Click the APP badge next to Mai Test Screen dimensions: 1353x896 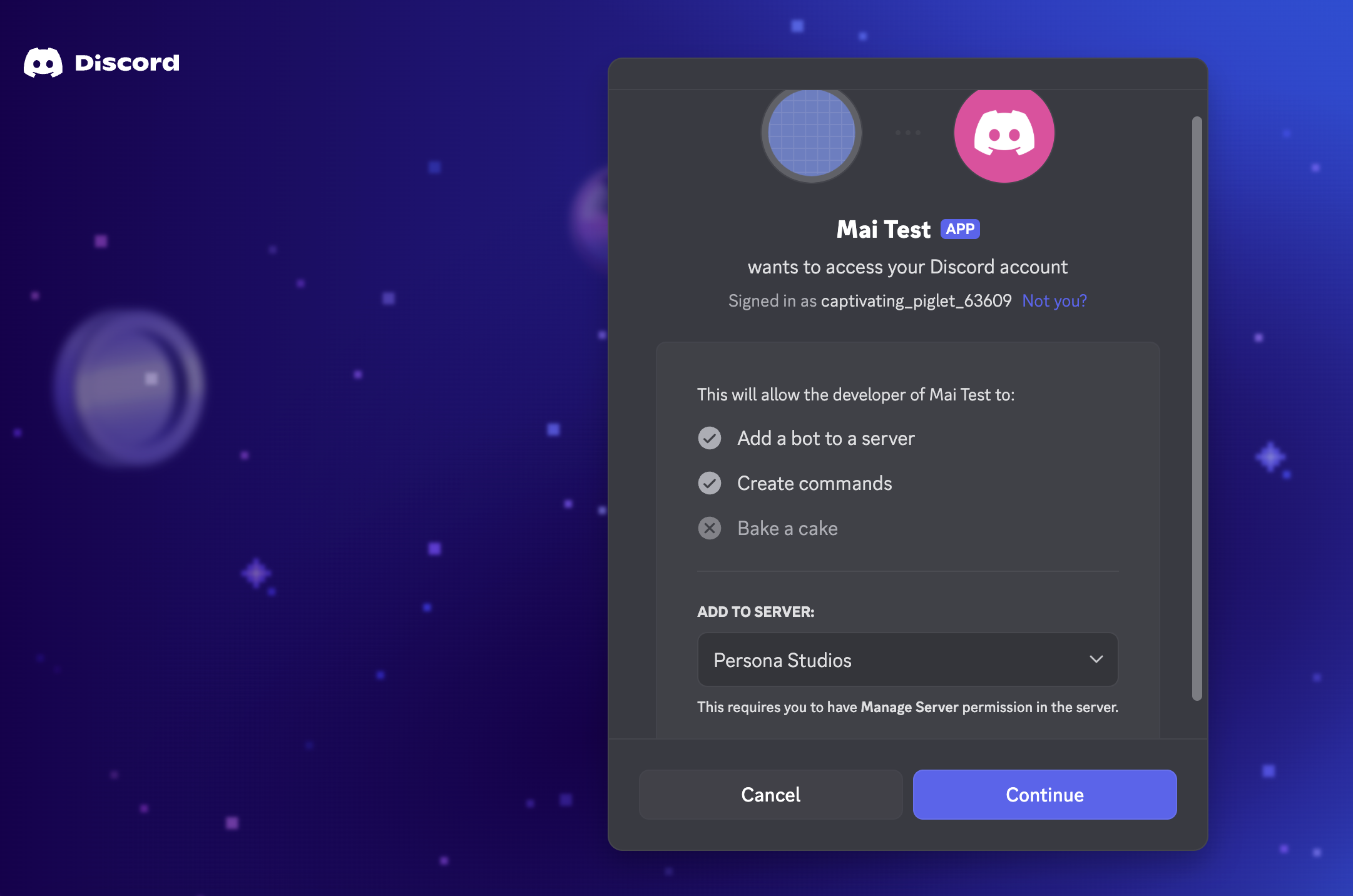(x=960, y=230)
